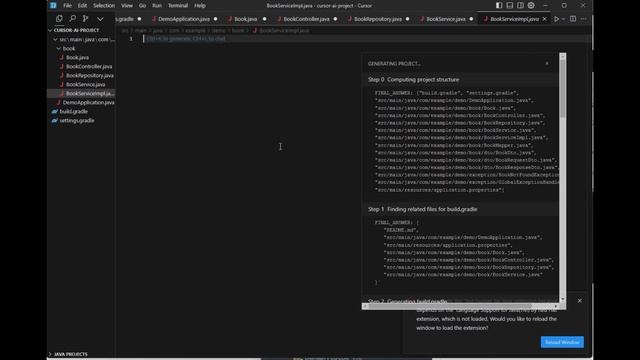This screenshot has width=640, height=360.
Task: Dismiss the reload extension notification
Action: [x=580, y=301]
